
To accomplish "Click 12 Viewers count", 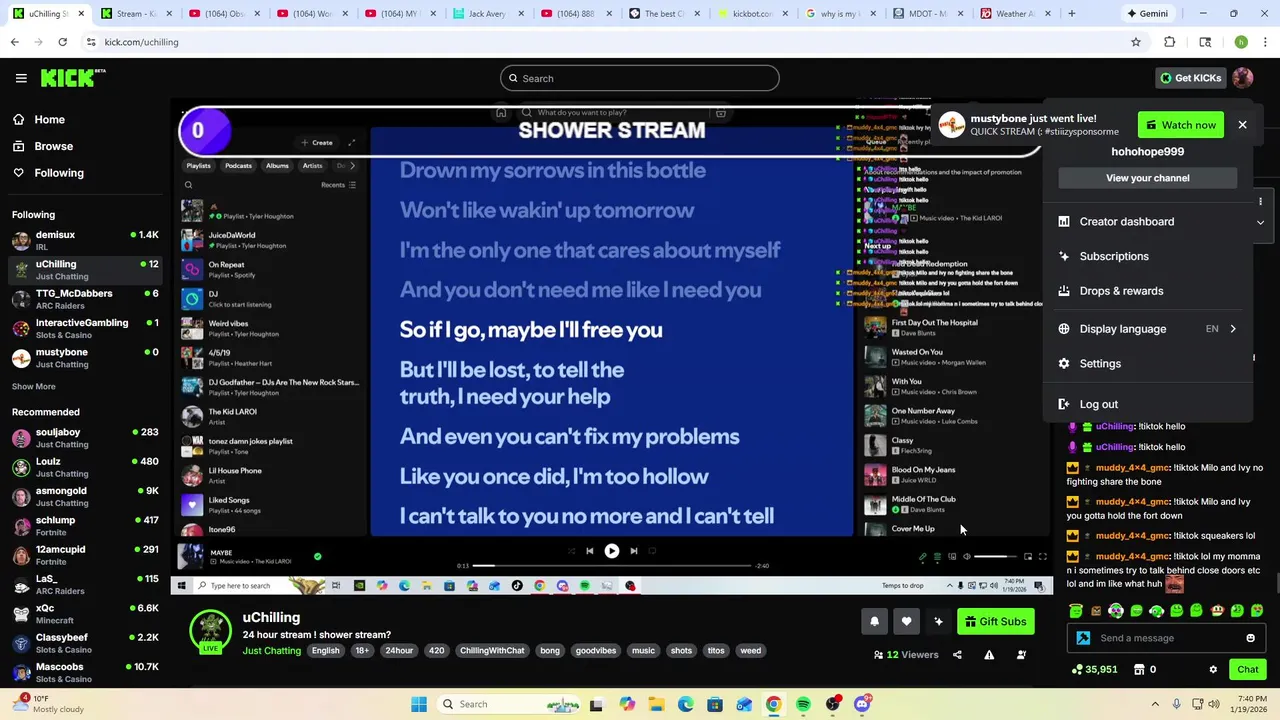I will [906, 655].
